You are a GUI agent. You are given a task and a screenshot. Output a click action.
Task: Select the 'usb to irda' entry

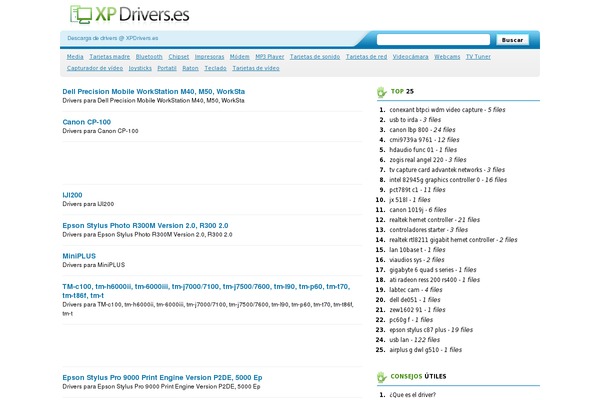pos(415,120)
